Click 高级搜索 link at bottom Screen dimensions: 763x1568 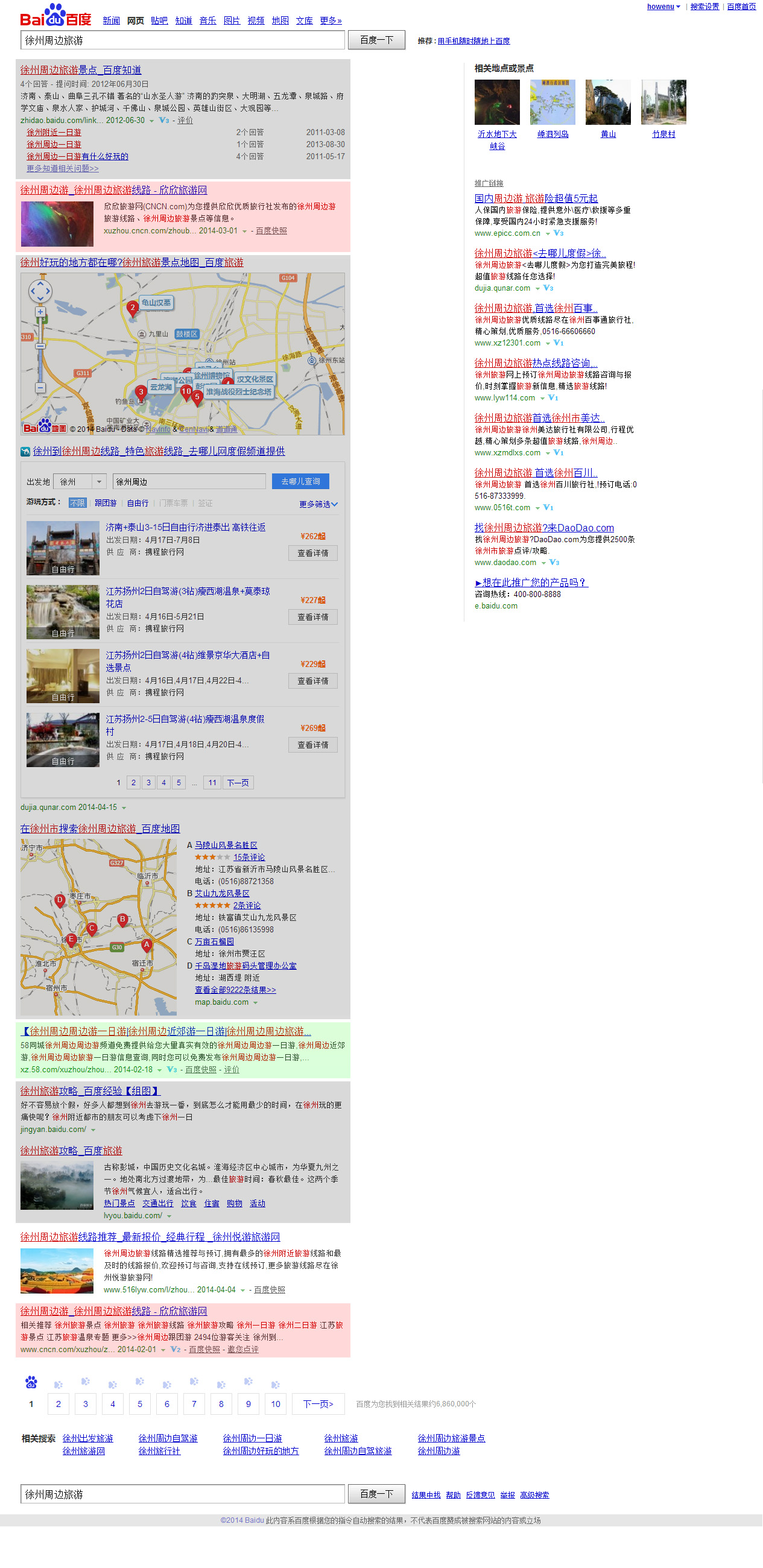[x=534, y=1496]
